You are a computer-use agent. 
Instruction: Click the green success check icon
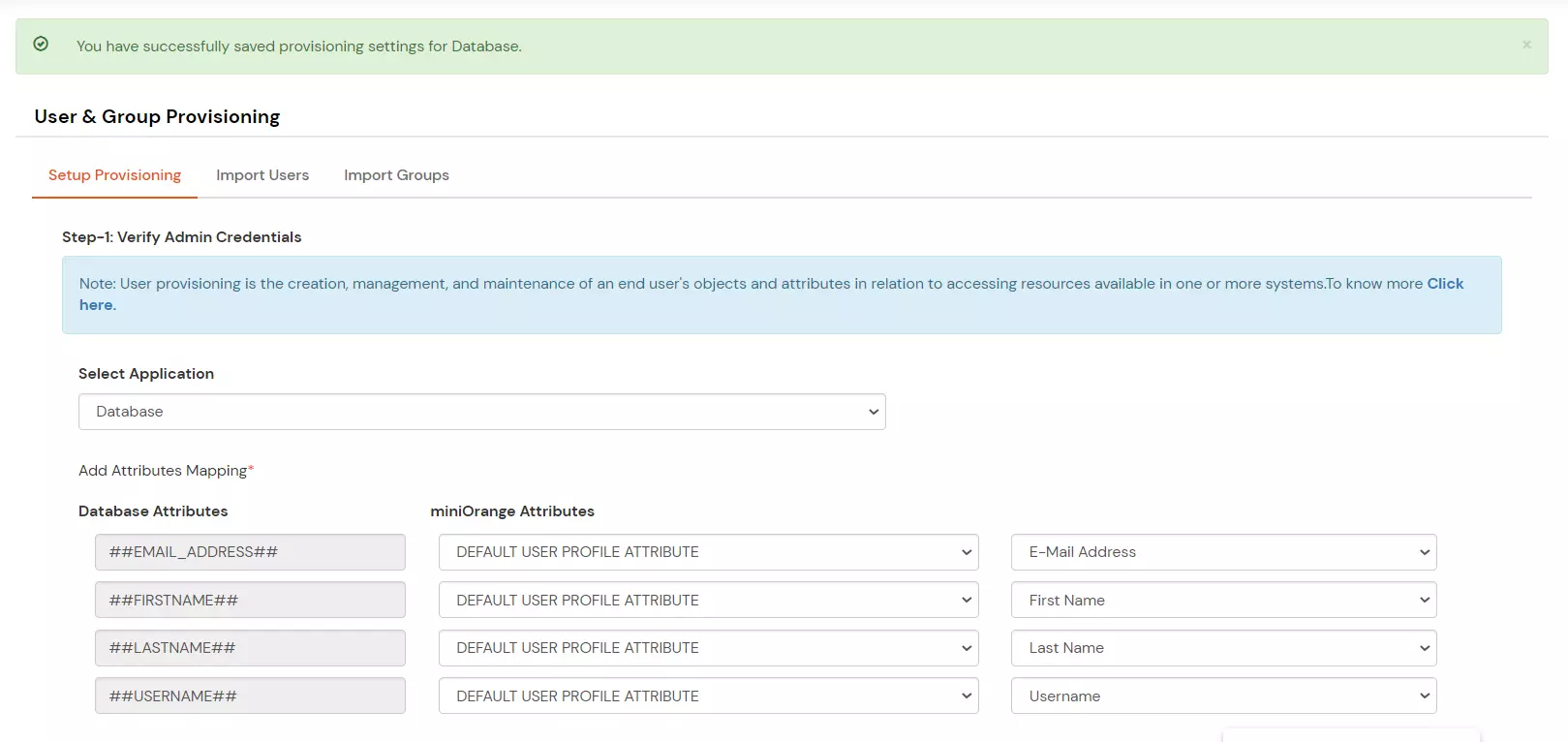[x=41, y=44]
